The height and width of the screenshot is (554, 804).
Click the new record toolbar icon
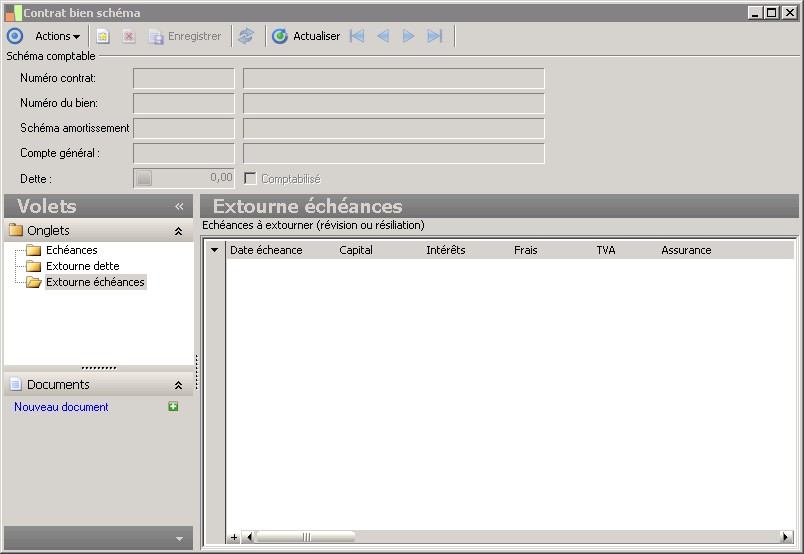click(102, 36)
